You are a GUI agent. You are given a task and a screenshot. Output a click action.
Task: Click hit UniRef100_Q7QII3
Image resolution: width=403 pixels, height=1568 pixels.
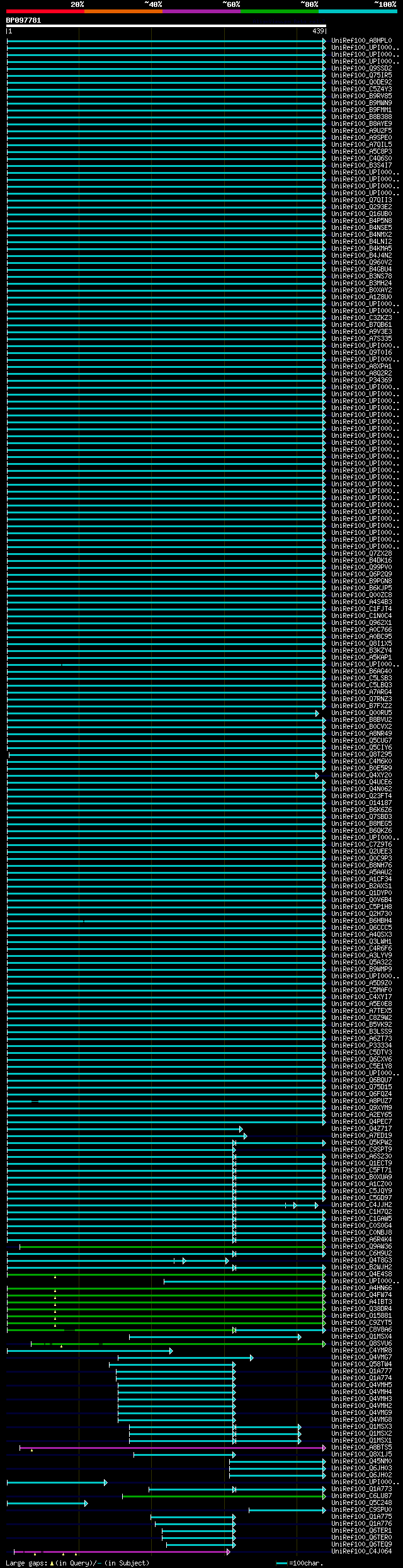361,200
